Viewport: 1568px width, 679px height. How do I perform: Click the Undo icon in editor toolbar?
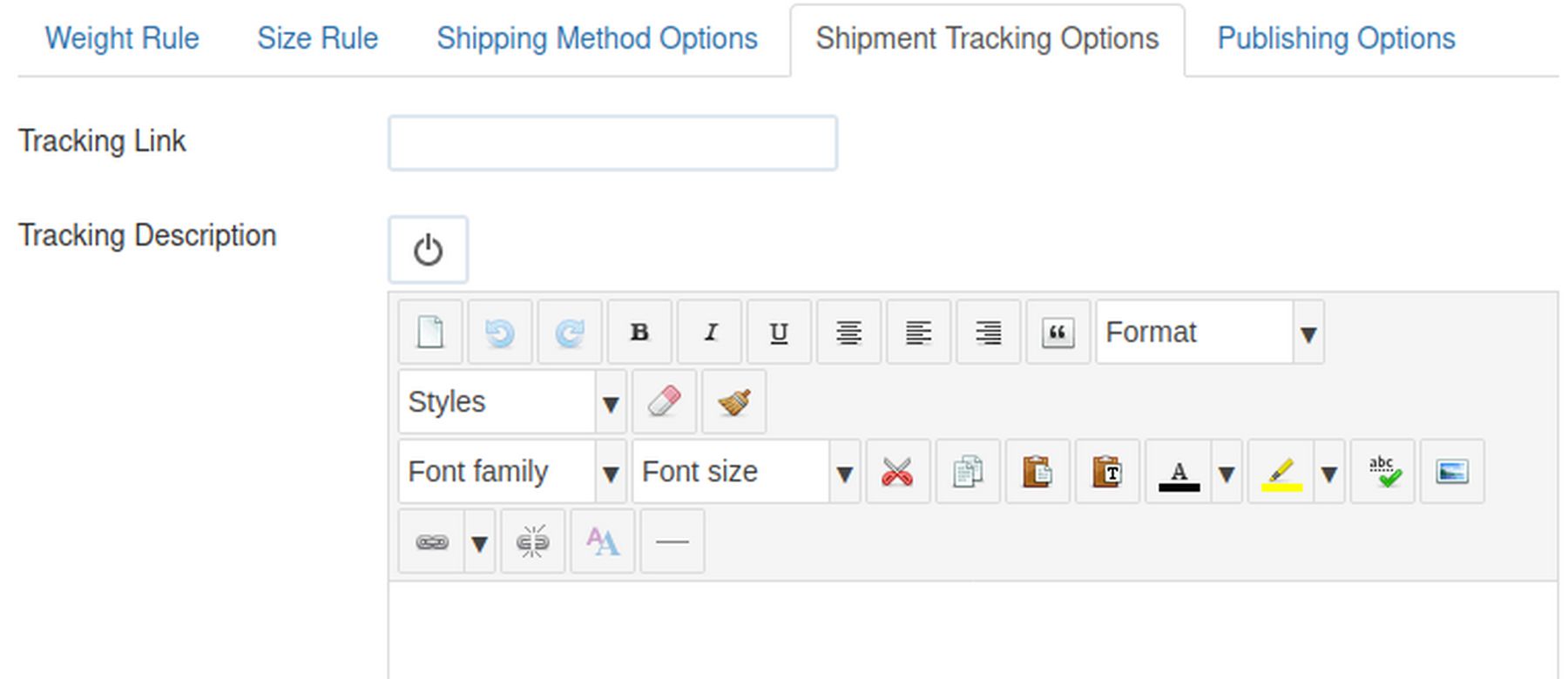tap(500, 333)
